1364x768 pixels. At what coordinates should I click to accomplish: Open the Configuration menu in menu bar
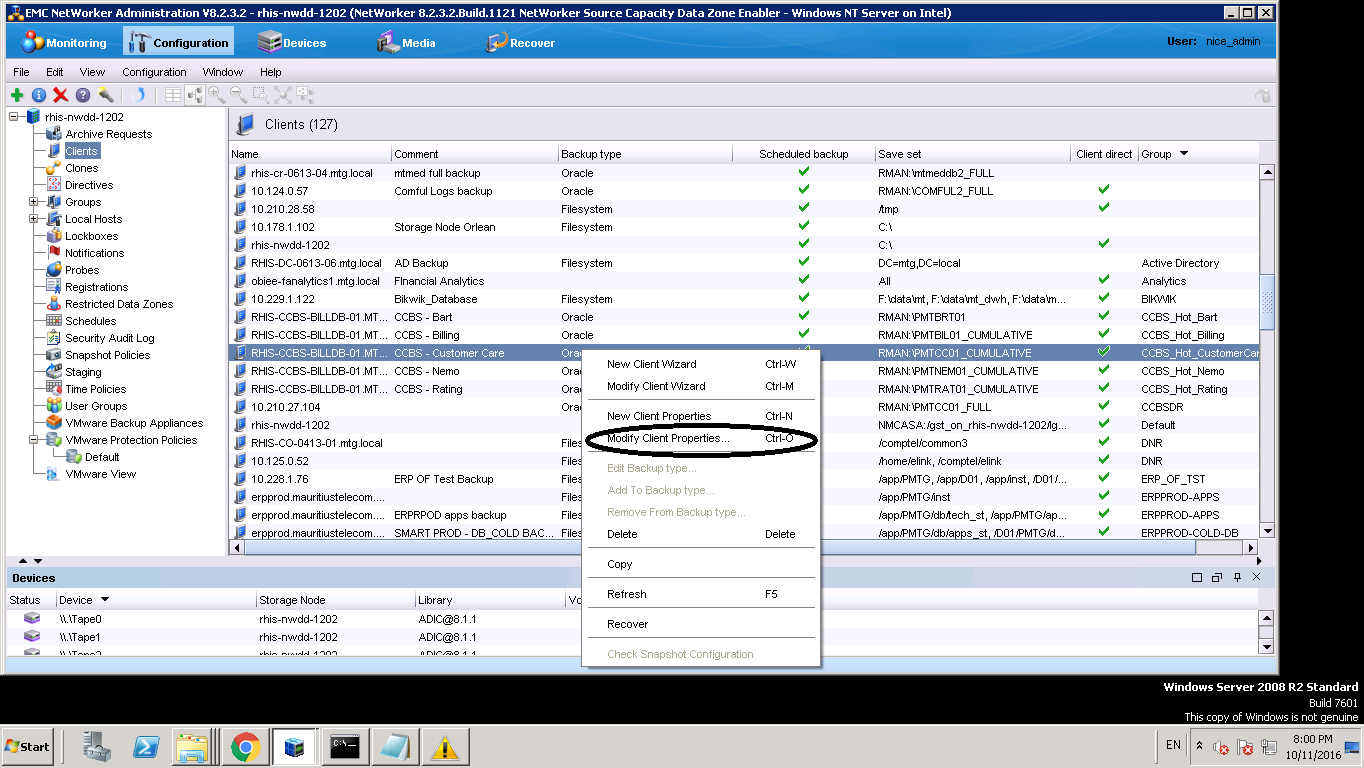coord(154,72)
